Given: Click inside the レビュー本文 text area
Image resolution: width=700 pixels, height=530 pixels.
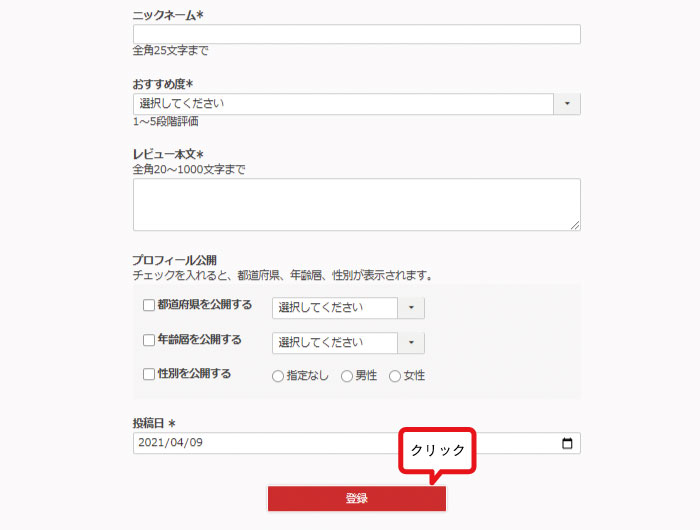Looking at the screenshot, I should pos(356,204).
